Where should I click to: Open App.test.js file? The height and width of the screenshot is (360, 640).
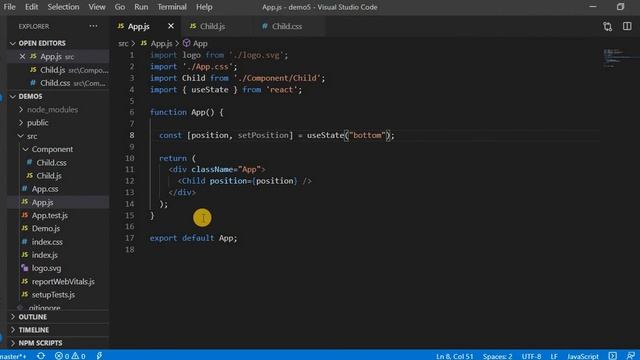coord(50,216)
